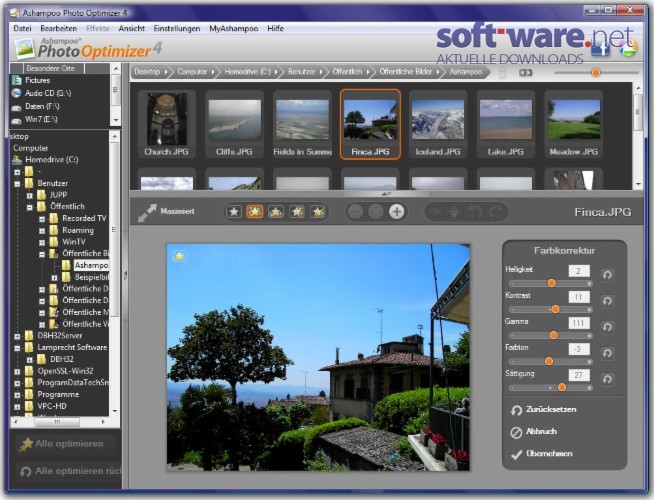Reset the Helligkeit value with its undo icon
Screen dimensions: 654x500
607,275
